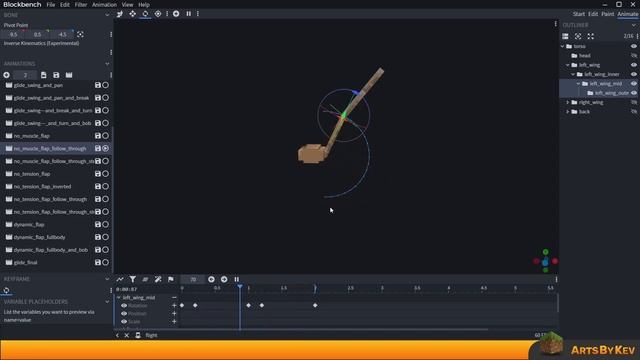The width and height of the screenshot is (640, 360).
Task: Show the hidden right_wing group in outliner
Action: click(634, 102)
